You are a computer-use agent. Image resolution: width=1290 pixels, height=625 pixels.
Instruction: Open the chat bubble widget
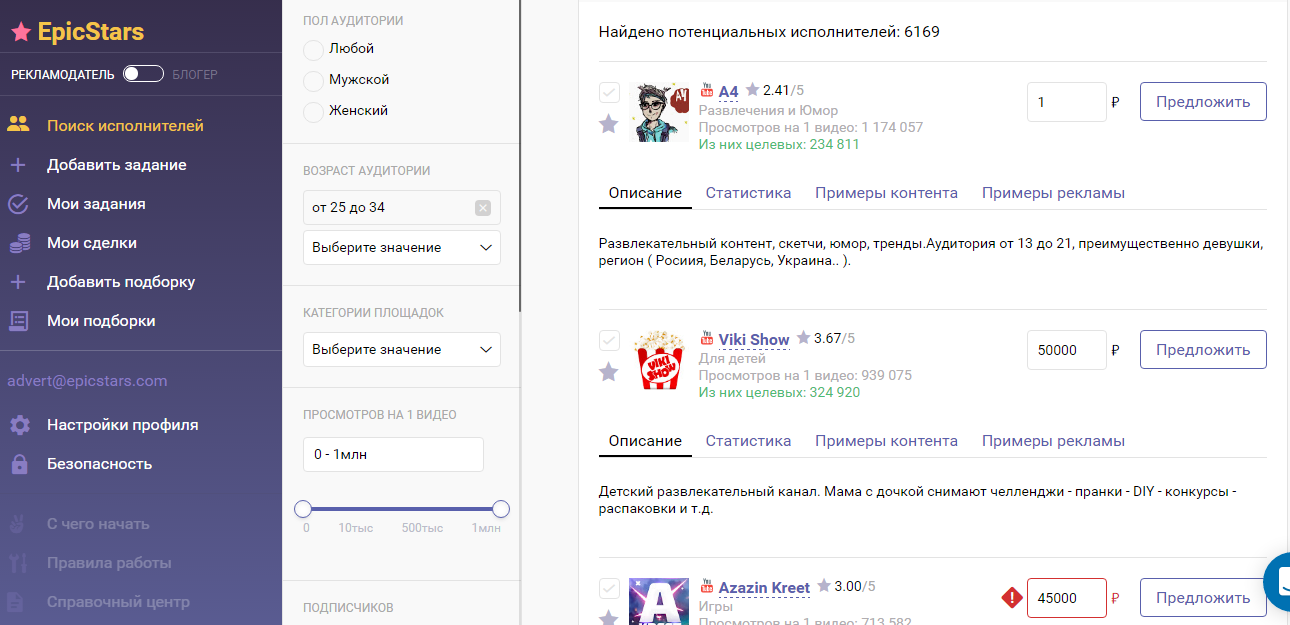pyautogui.click(x=1277, y=580)
